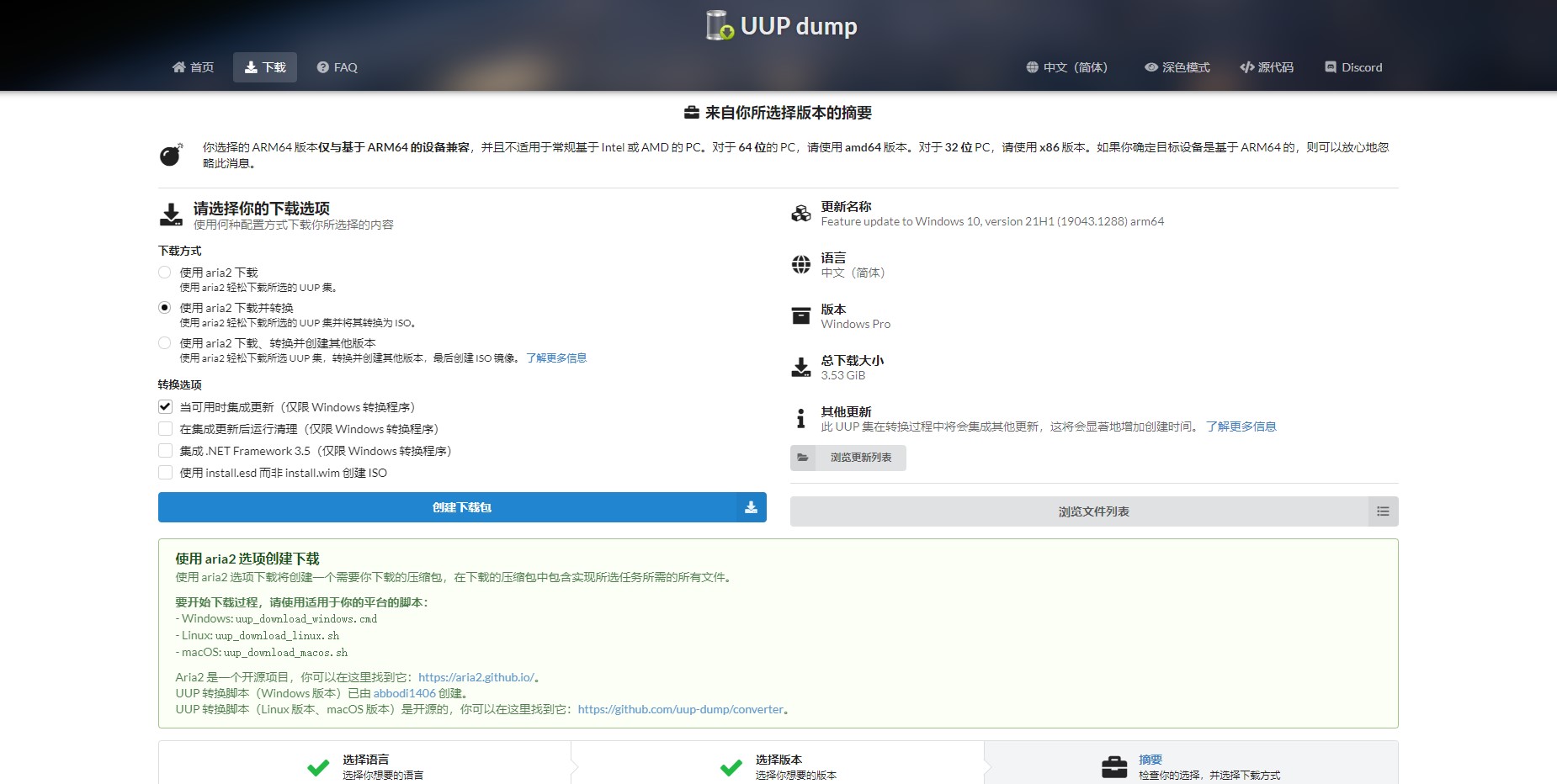1557x784 pixels.
Task: Click the text '3.53 GiB'
Action: point(843,376)
